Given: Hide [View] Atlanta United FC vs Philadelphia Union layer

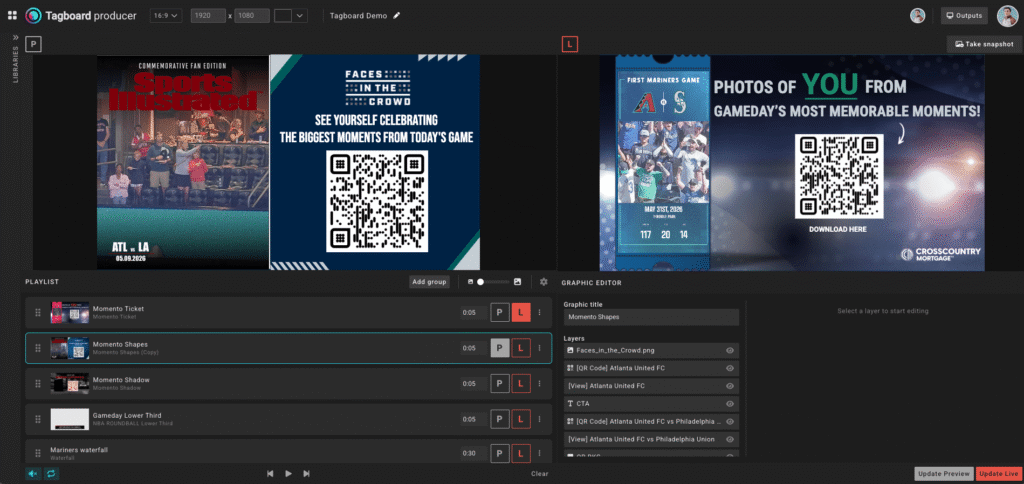Looking at the screenshot, I should coord(730,439).
